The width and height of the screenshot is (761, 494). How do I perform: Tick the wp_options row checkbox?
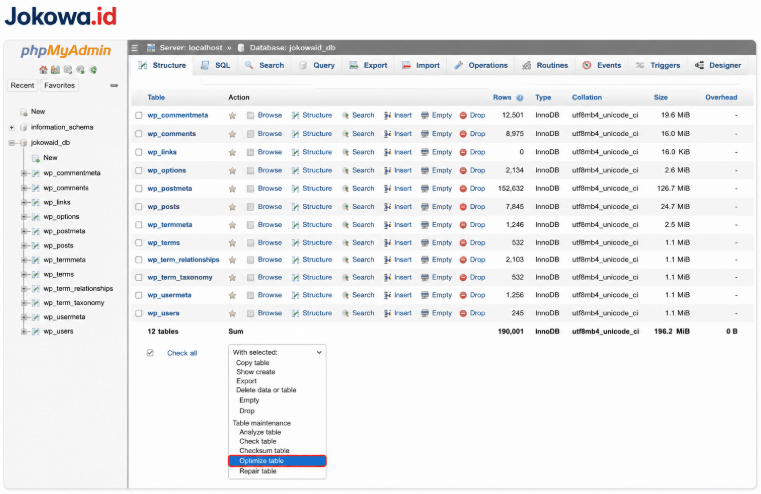pos(139,170)
